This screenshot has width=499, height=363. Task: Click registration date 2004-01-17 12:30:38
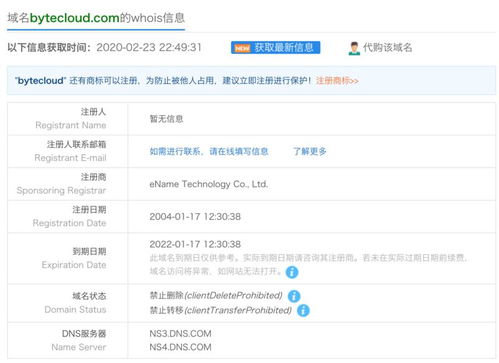[x=195, y=217]
